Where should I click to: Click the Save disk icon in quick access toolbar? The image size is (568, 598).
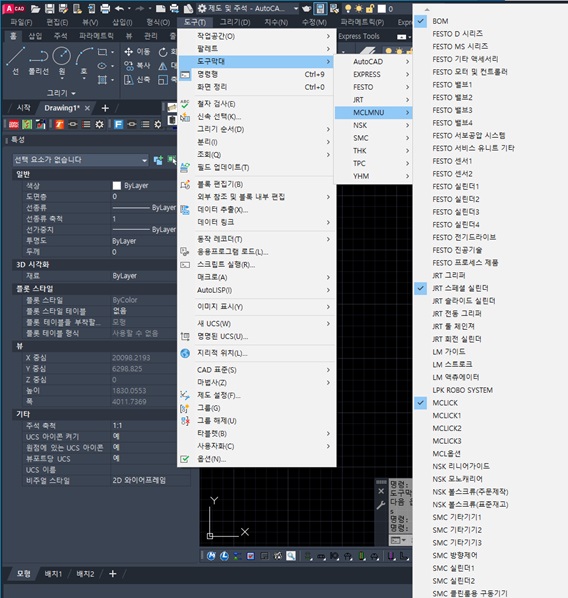click(50, 8)
